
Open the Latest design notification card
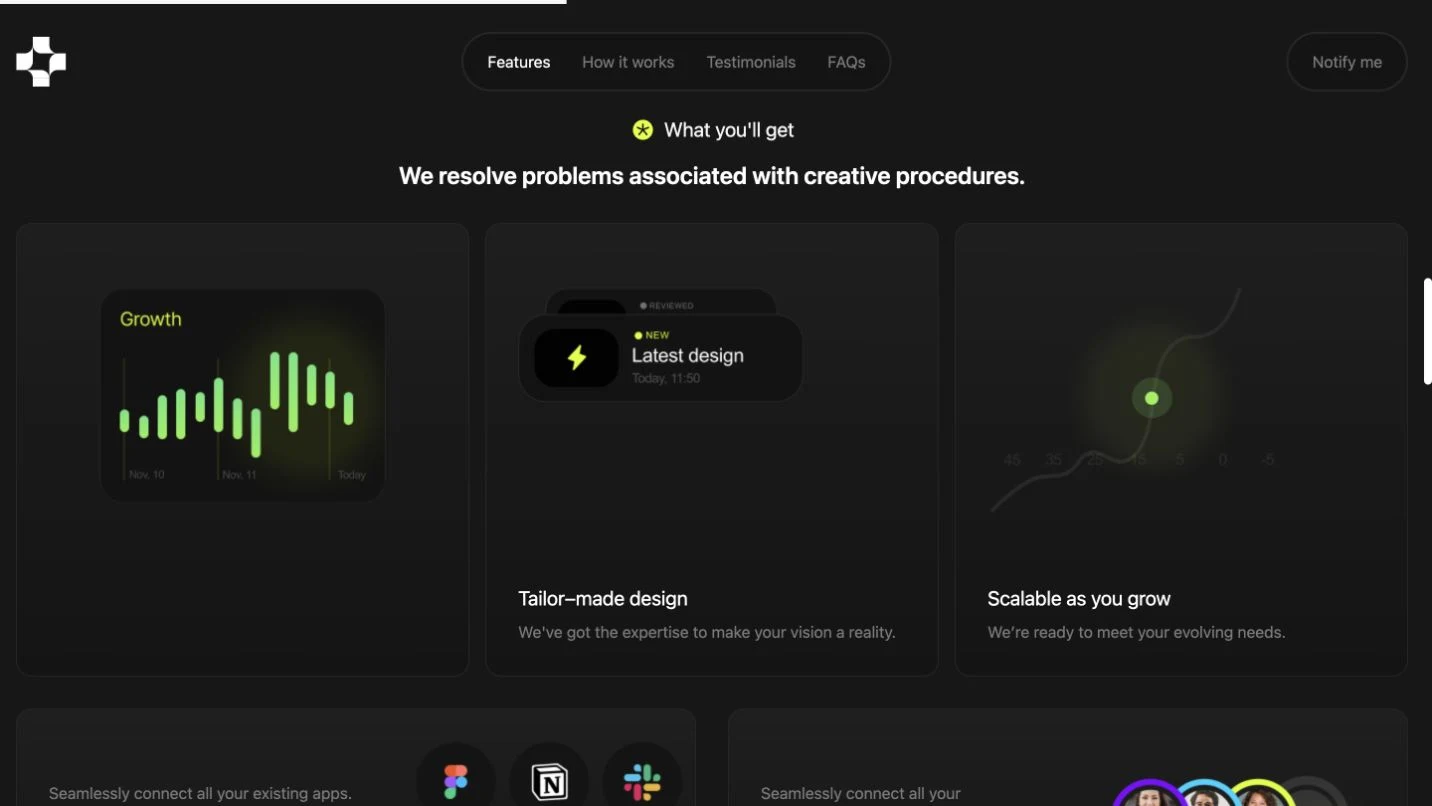tap(661, 358)
